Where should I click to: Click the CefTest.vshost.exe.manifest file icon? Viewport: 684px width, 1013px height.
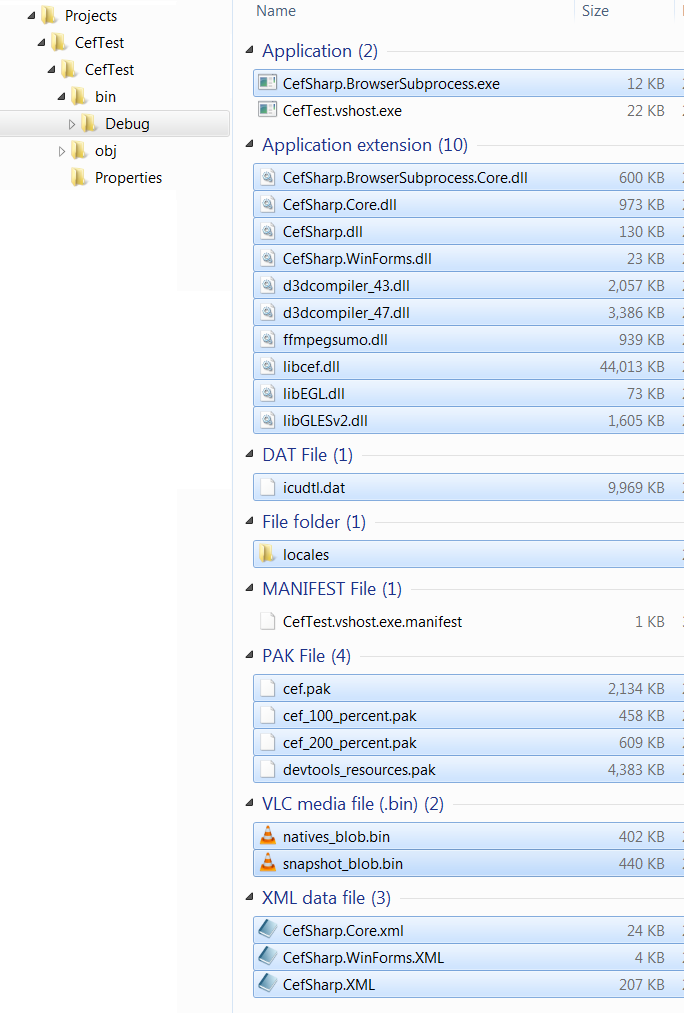(267, 621)
